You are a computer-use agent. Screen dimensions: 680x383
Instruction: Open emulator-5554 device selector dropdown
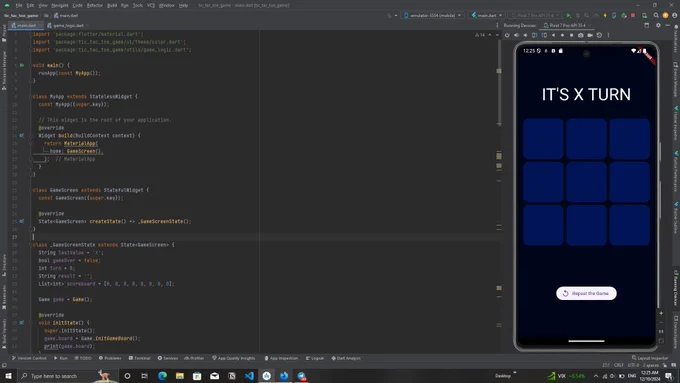pos(433,15)
